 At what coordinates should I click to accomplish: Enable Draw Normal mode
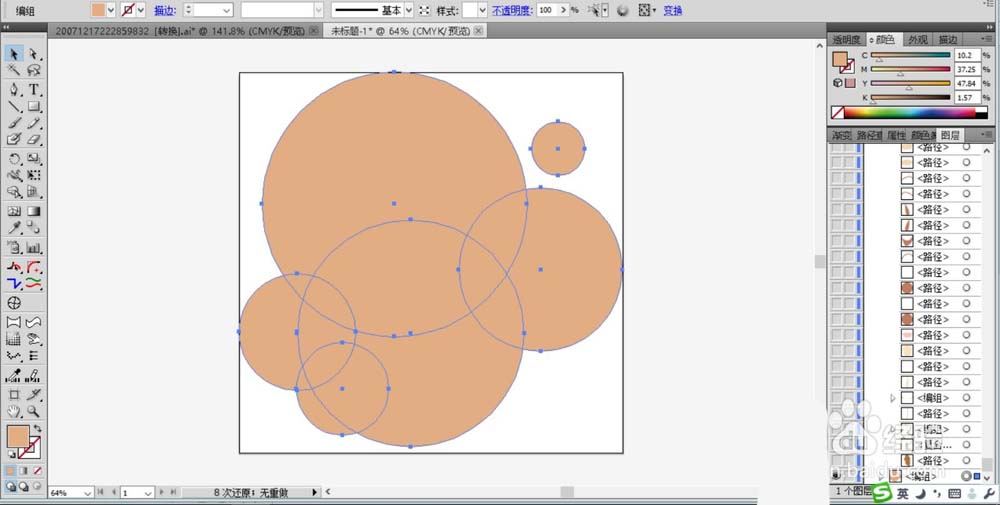click(10, 487)
